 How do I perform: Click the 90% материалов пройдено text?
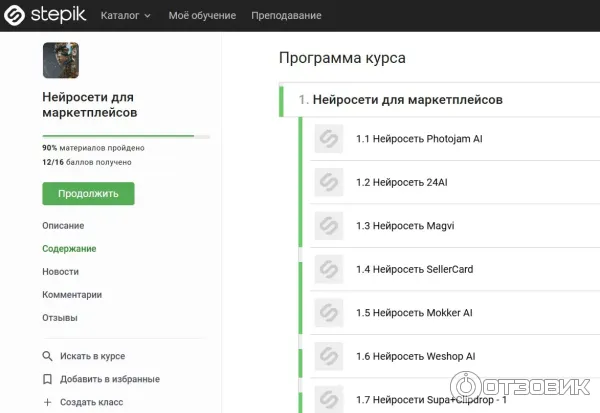(x=93, y=148)
